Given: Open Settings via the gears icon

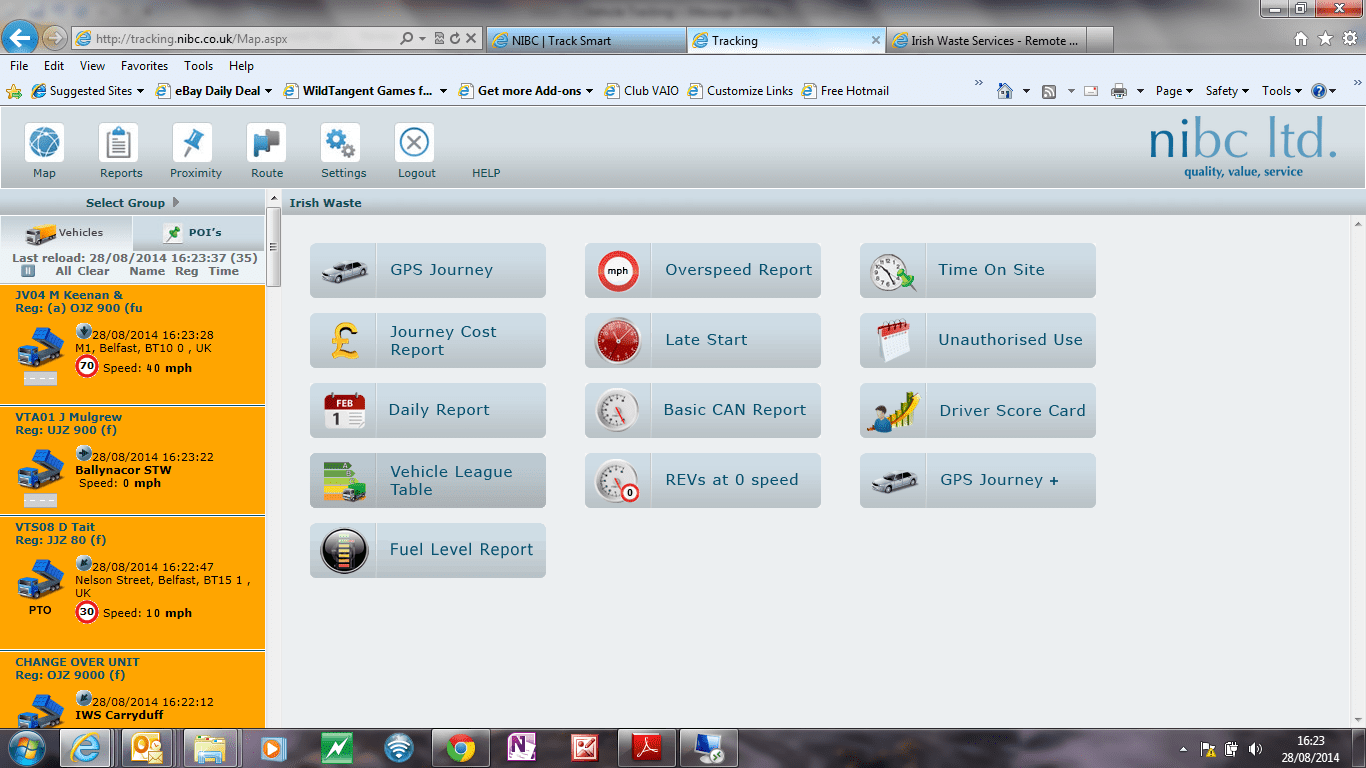Looking at the screenshot, I should [x=343, y=145].
